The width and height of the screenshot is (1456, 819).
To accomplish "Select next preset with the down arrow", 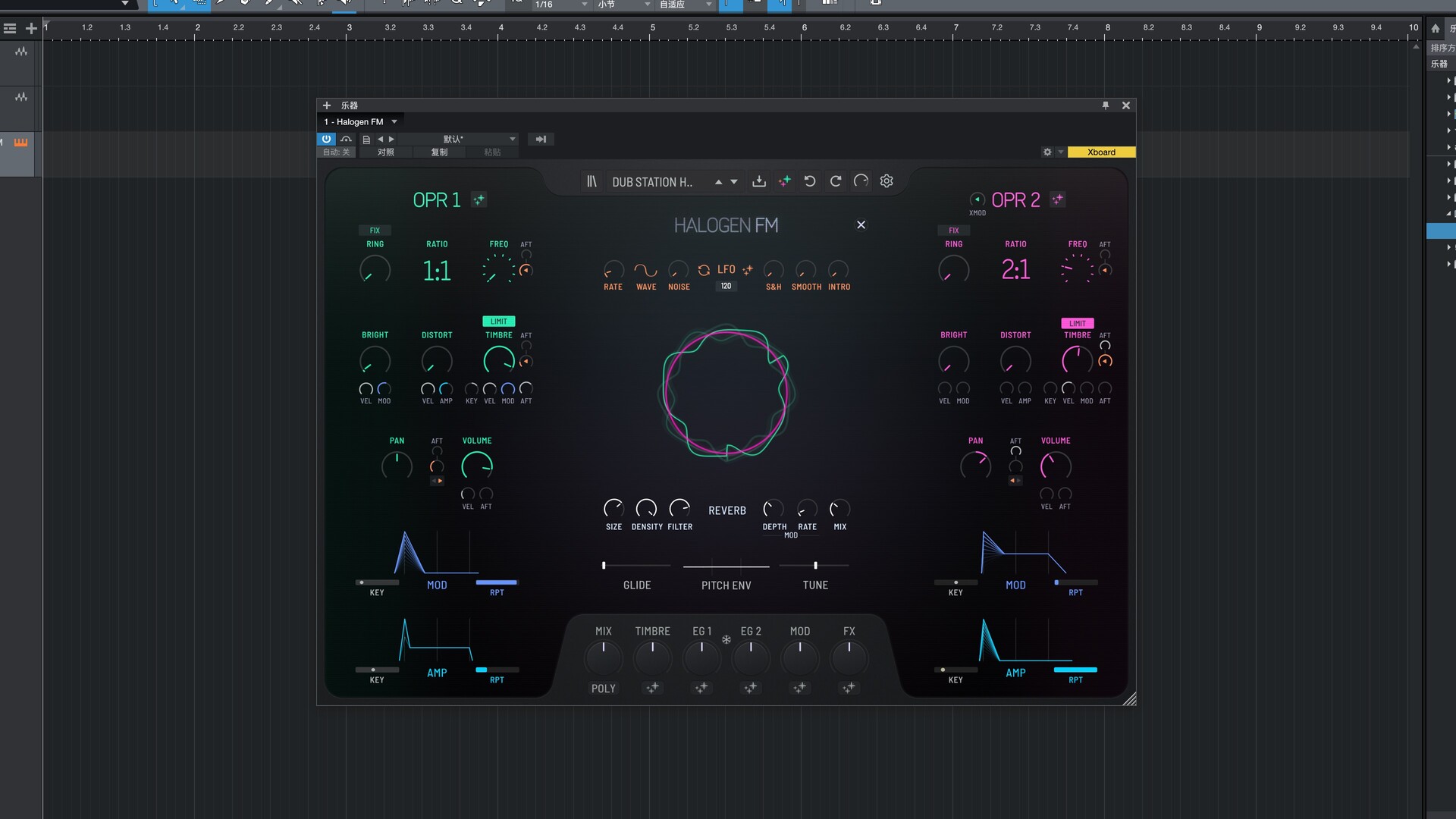I will click(x=734, y=182).
